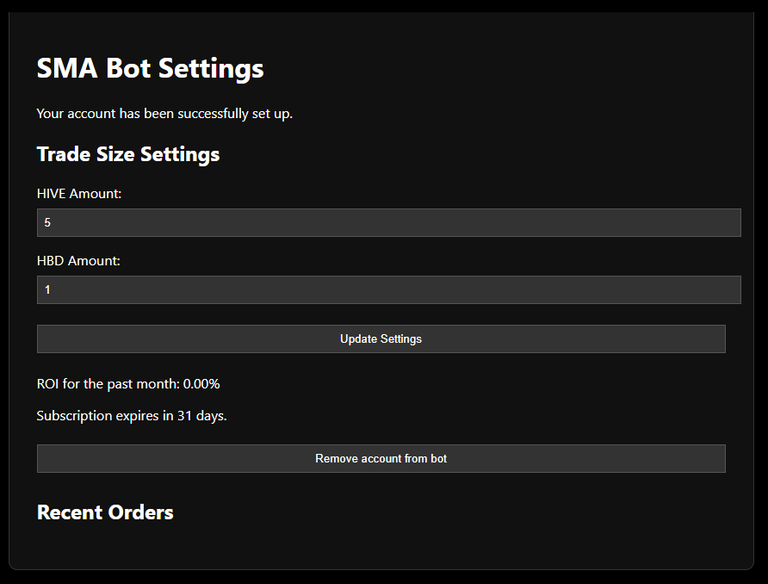Click the Update Settings button

tap(381, 339)
